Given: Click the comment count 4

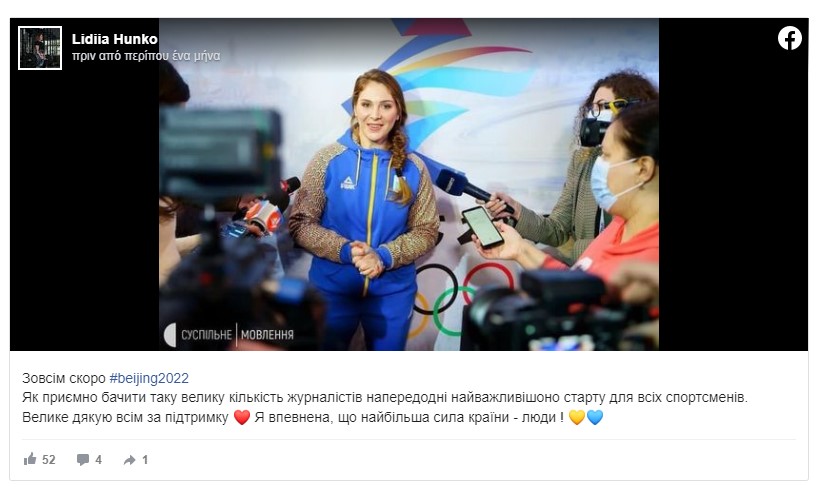Looking at the screenshot, I should pos(98,460).
